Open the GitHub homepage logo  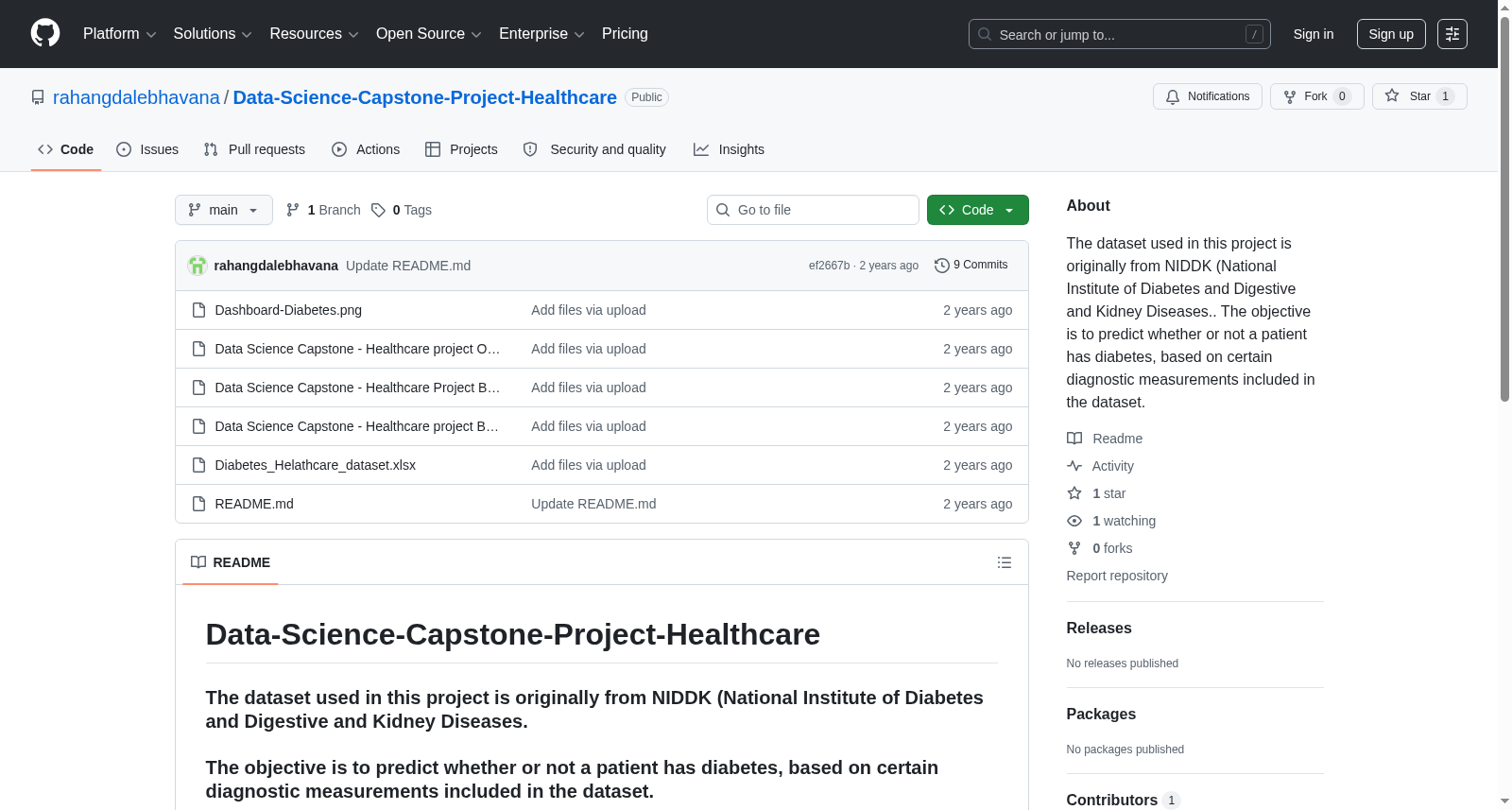(x=45, y=33)
